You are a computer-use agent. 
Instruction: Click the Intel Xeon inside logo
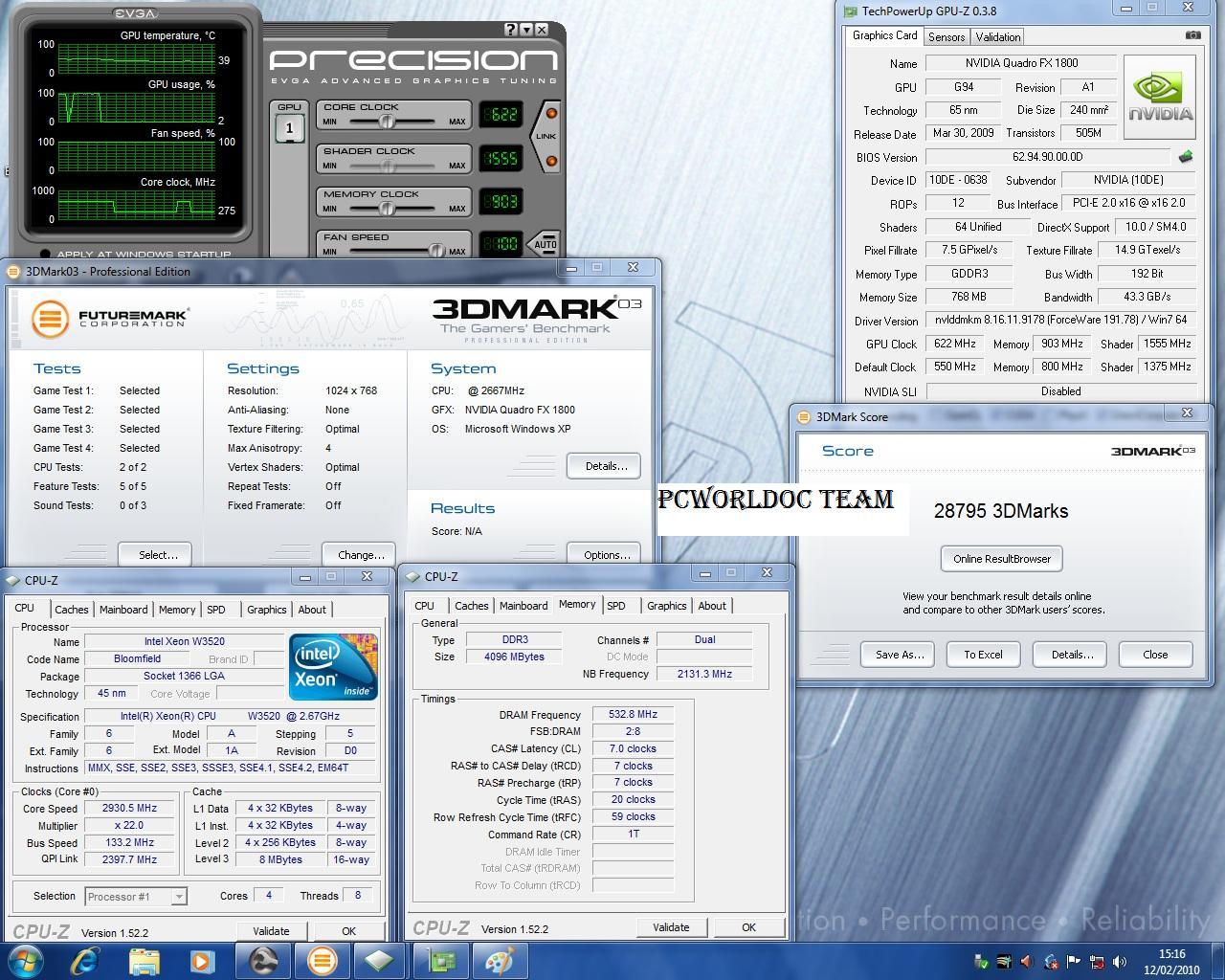(x=333, y=667)
